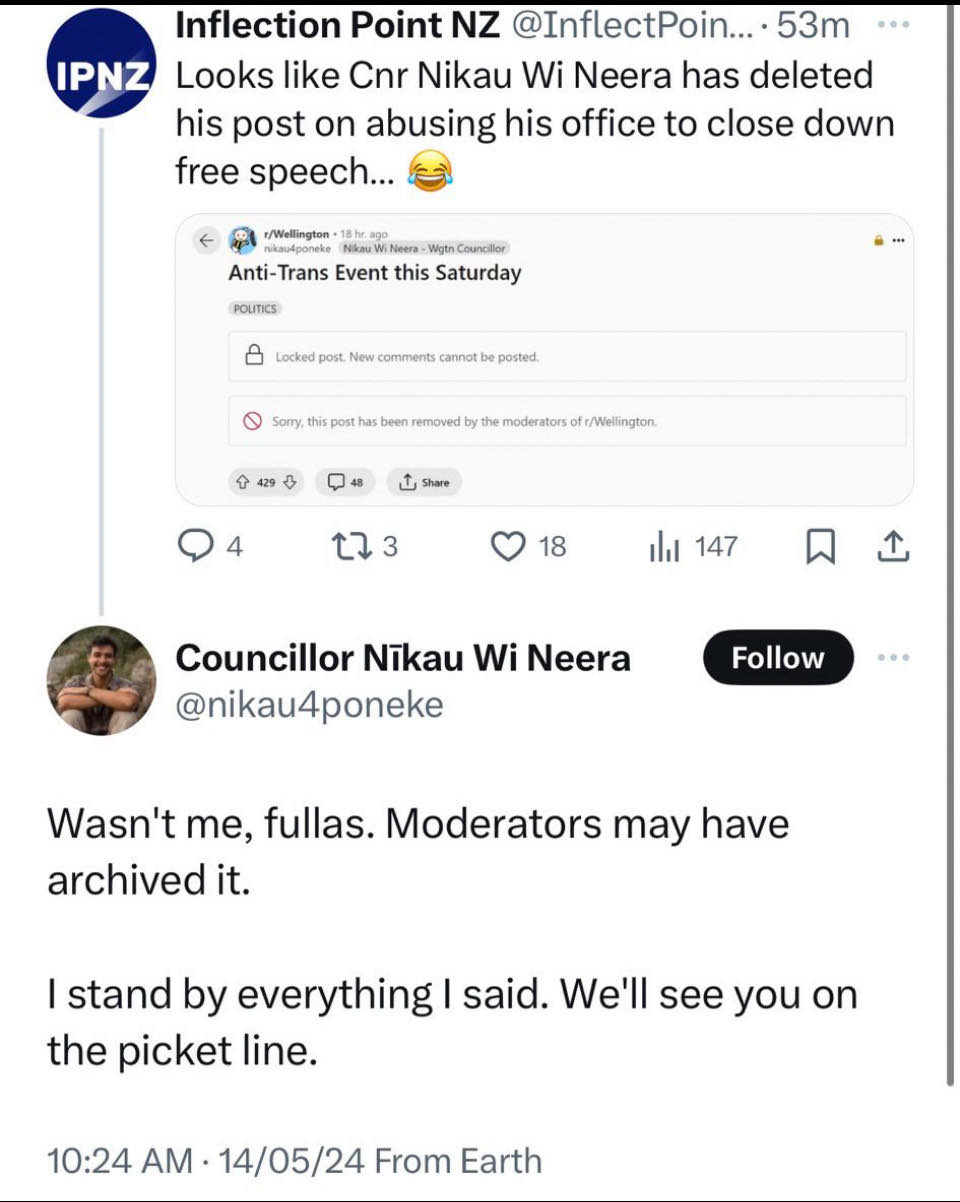This screenshot has height=1202, width=960.
Task: Open replies on Inflection Point NZ tweet
Action: (x=208, y=546)
